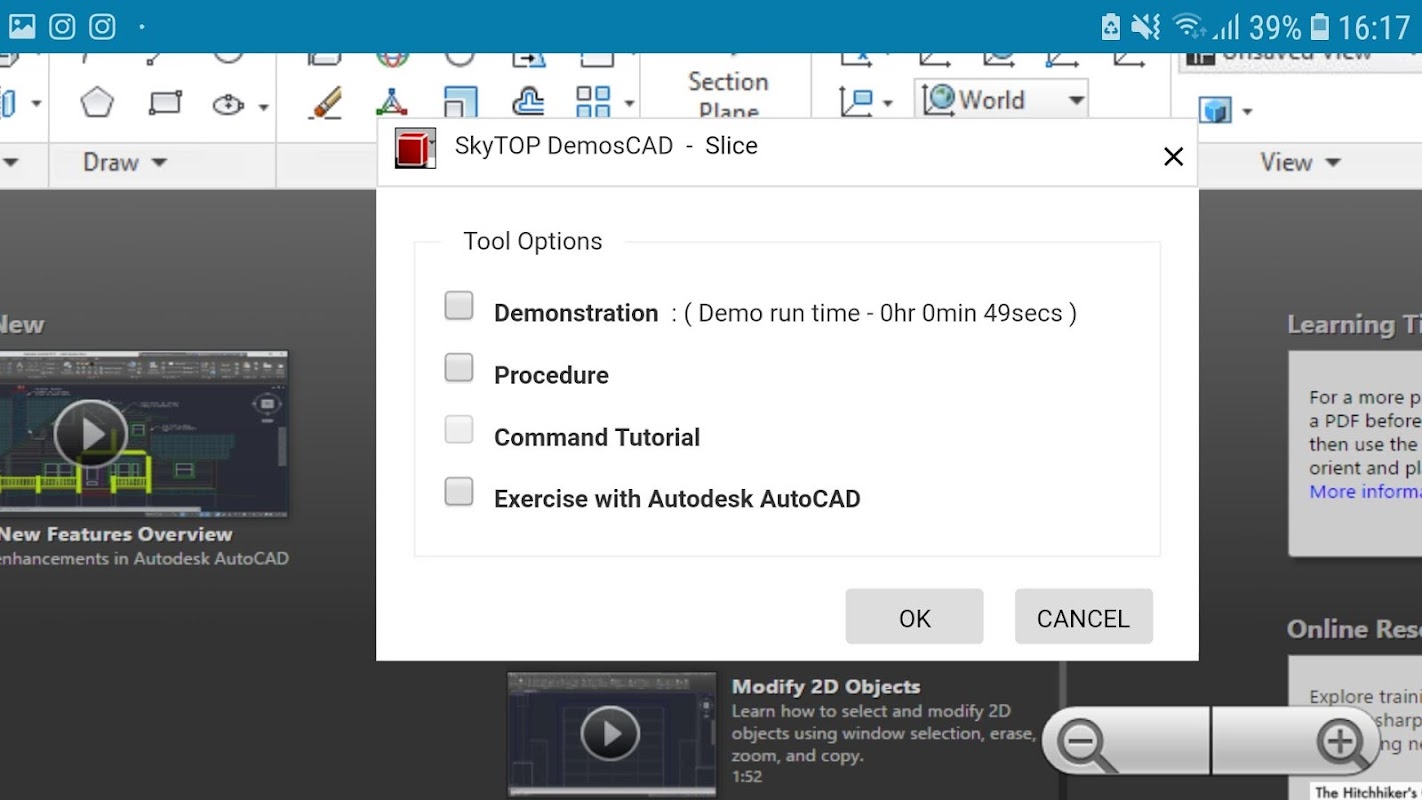The height and width of the screenshot is (800, 1422).
Task: Select the Ellipse draw tool
Action: (x=229, y=104)
